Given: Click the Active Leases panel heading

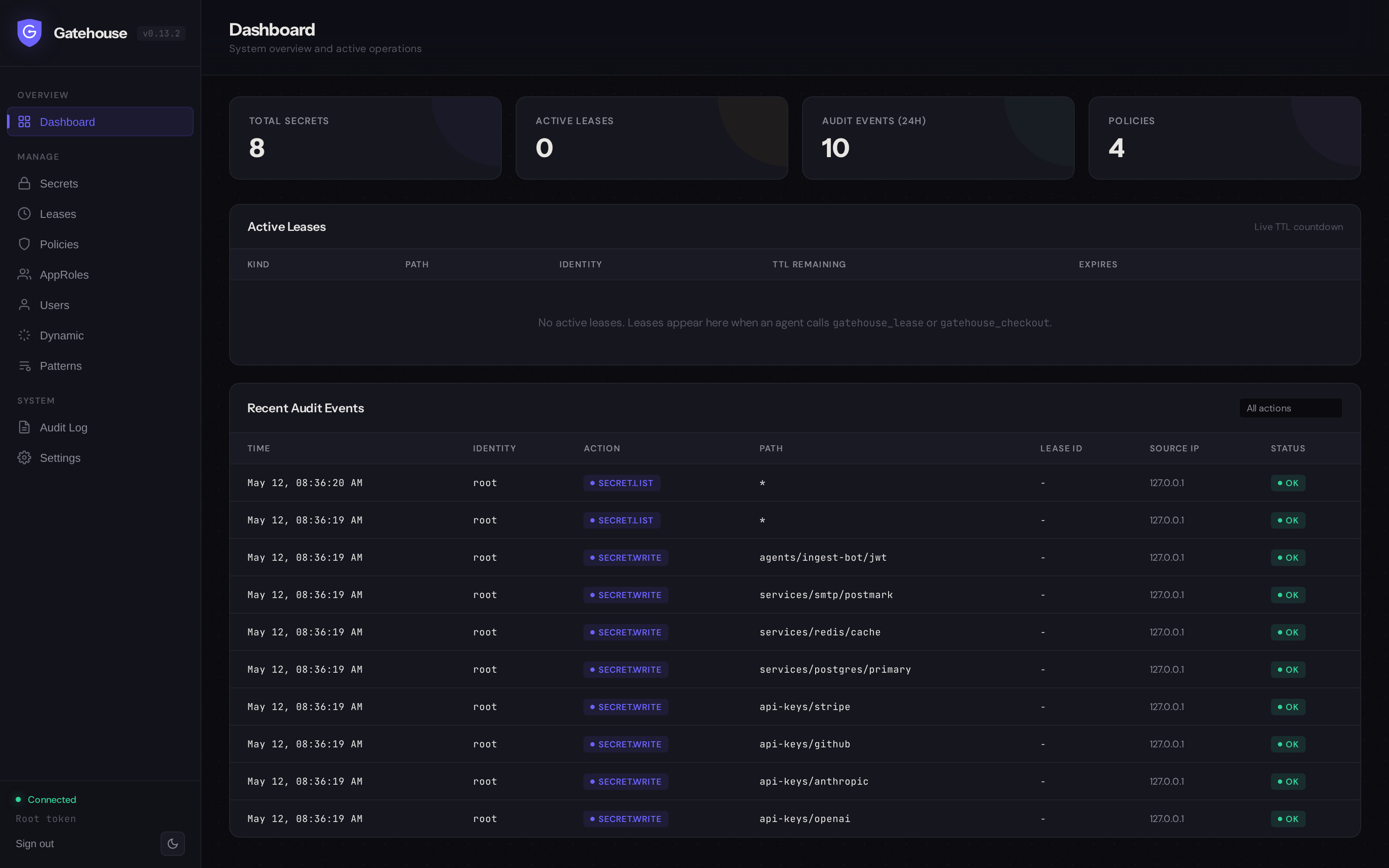Looking at the screenshot, I should 286,227.
